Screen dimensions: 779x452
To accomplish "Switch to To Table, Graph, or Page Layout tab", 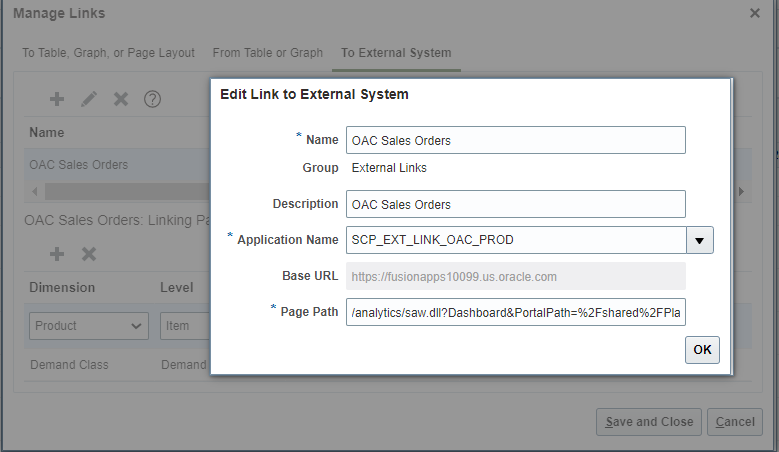I will pyautogui.click(x=111, y=53).
